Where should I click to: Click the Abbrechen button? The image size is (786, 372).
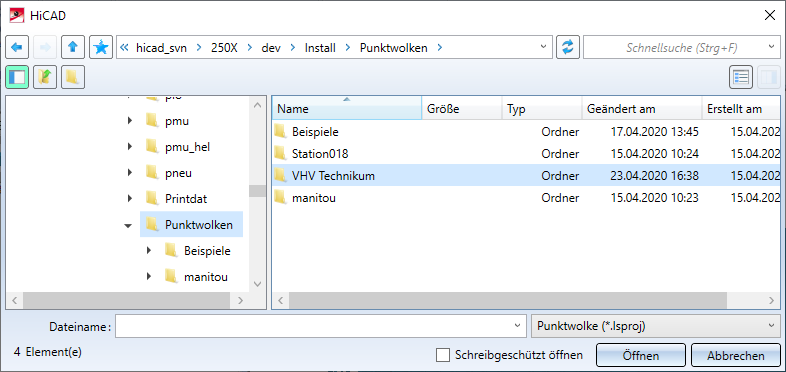736,355
